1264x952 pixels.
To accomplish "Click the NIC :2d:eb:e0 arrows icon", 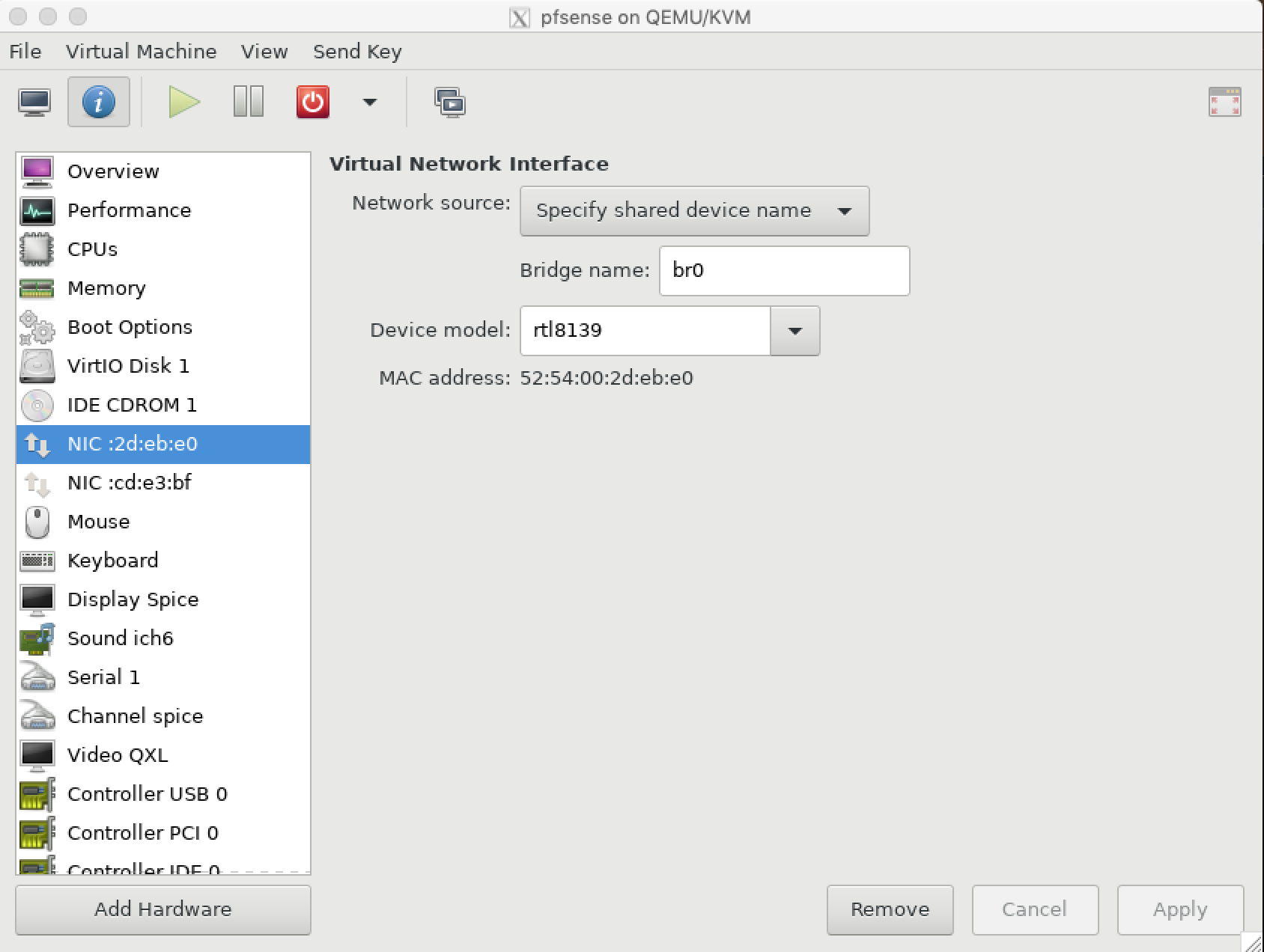I will tap(37, 444).
